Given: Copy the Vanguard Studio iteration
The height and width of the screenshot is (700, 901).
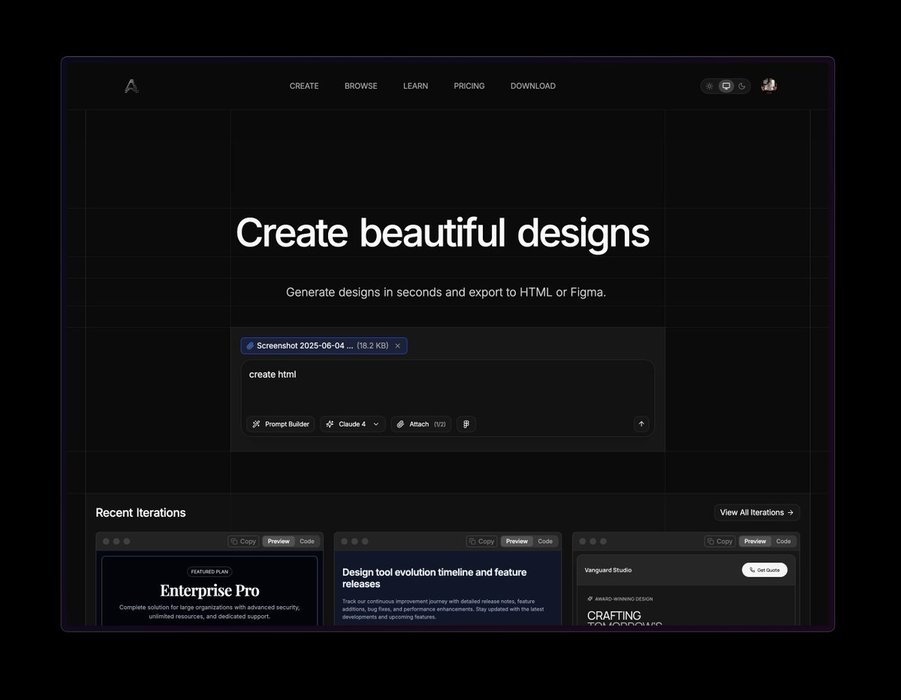Looking at the screenshot, I should [x=720, y=541].
